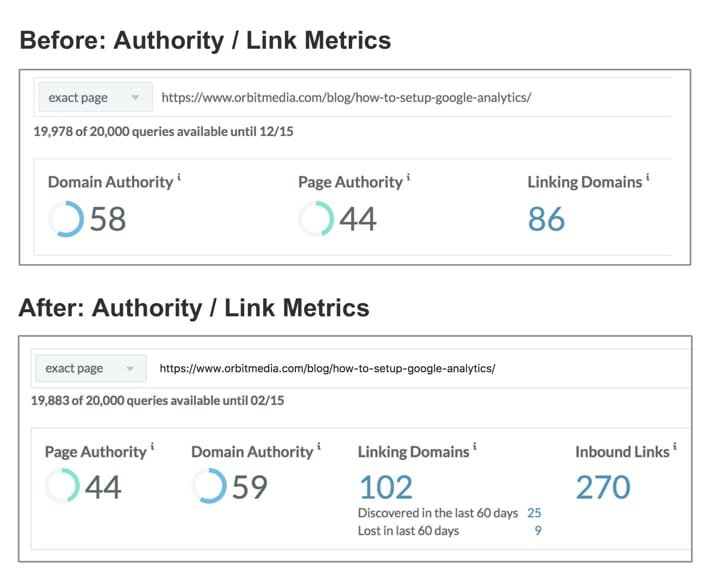
Task: Click the arrow on the Before exact page selector
Action: tap(135, 97)
